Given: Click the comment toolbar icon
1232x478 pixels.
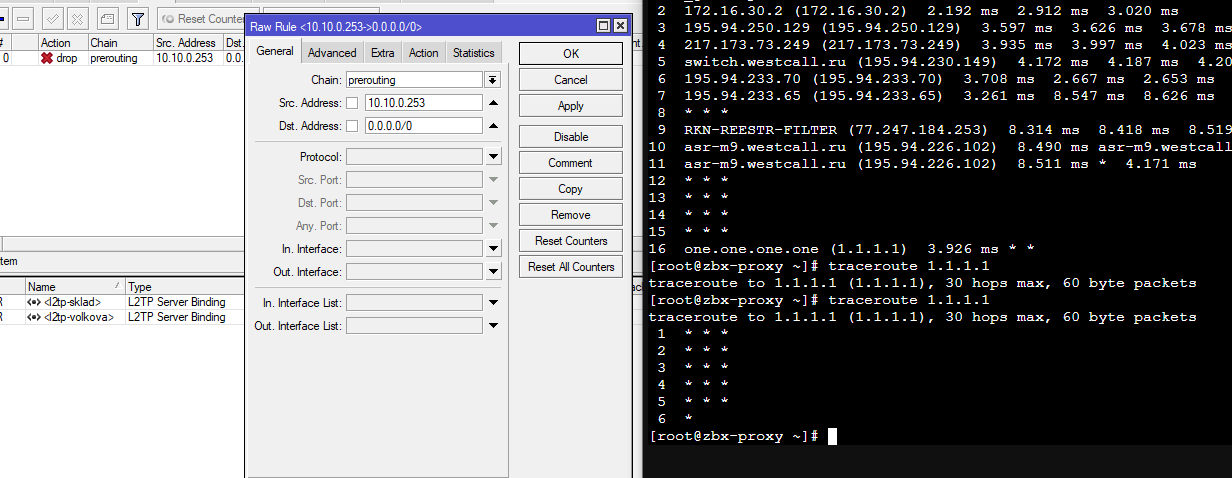Looking at the screenshot, I should pos(107,18).
